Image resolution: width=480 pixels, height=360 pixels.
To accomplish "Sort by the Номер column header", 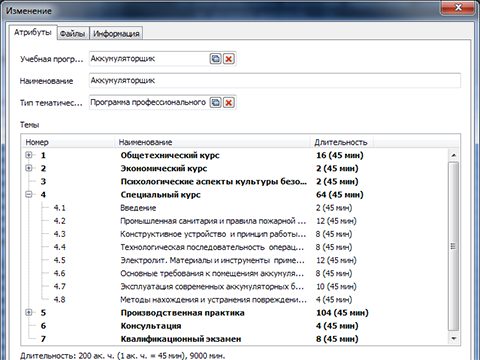I will [68, 142].
